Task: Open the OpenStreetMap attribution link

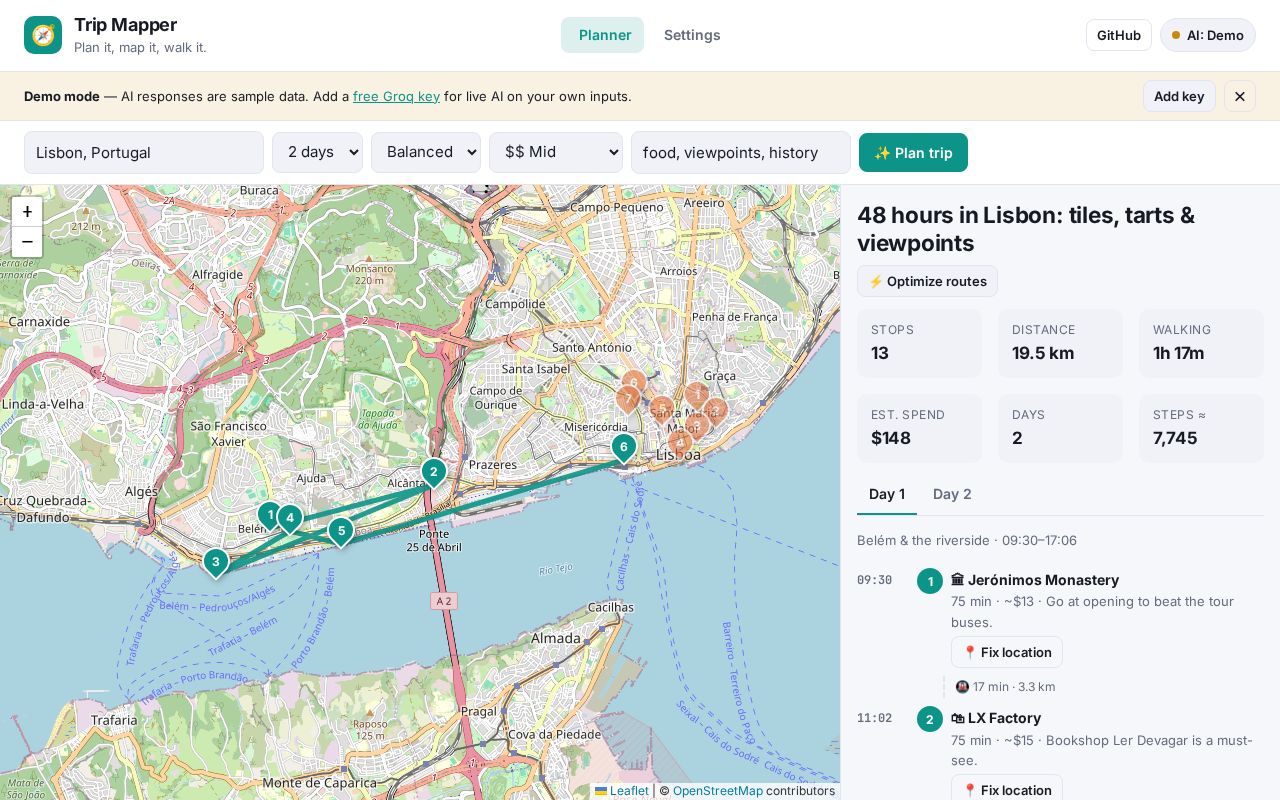Action: 717,791
